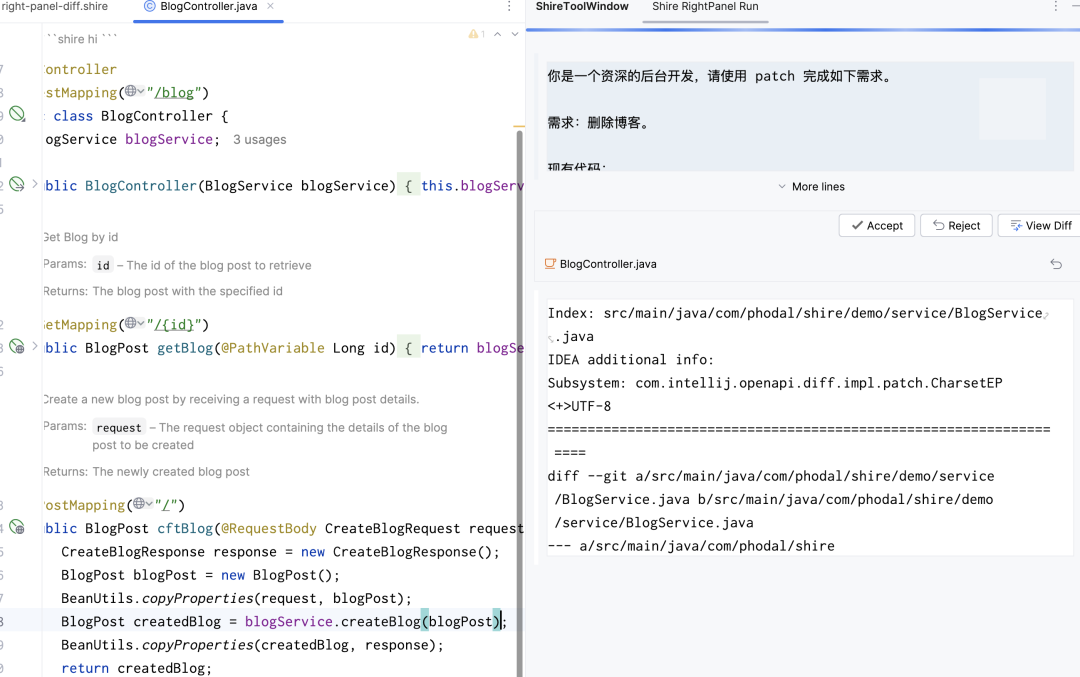Click the '<+>UTF-8' patch line
This screenshot has width=1080, height=677.
(579, 406)
